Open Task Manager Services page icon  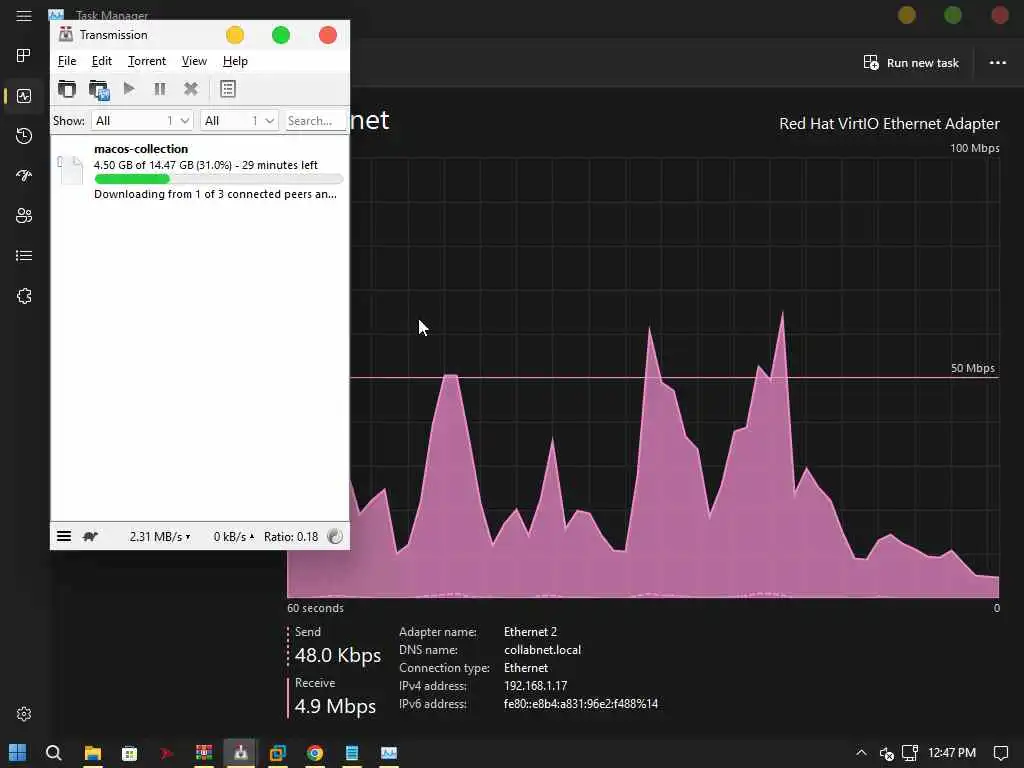pyautogui.click(x=24, y=296)
